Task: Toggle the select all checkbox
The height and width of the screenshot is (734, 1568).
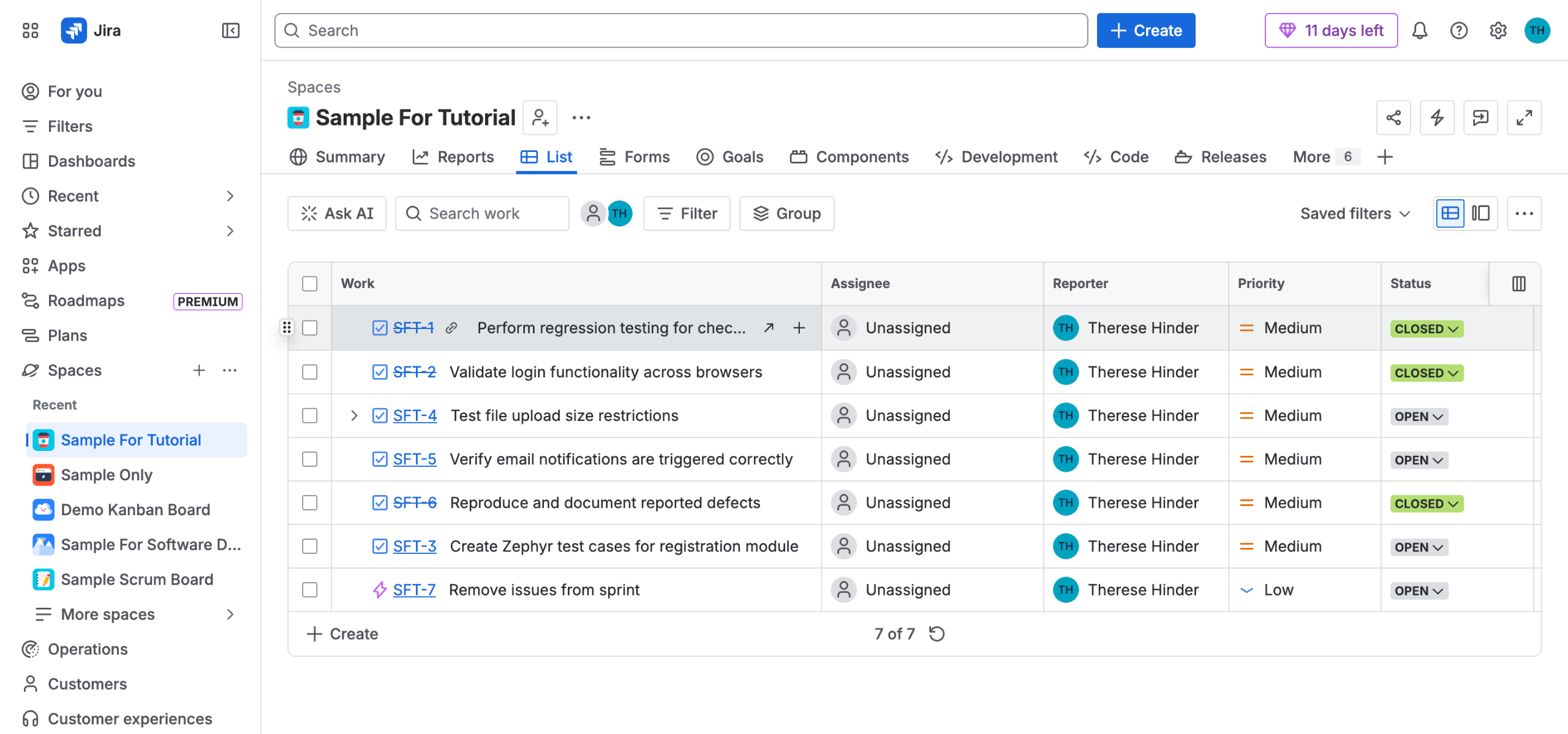Action: (x=310, y=284)
